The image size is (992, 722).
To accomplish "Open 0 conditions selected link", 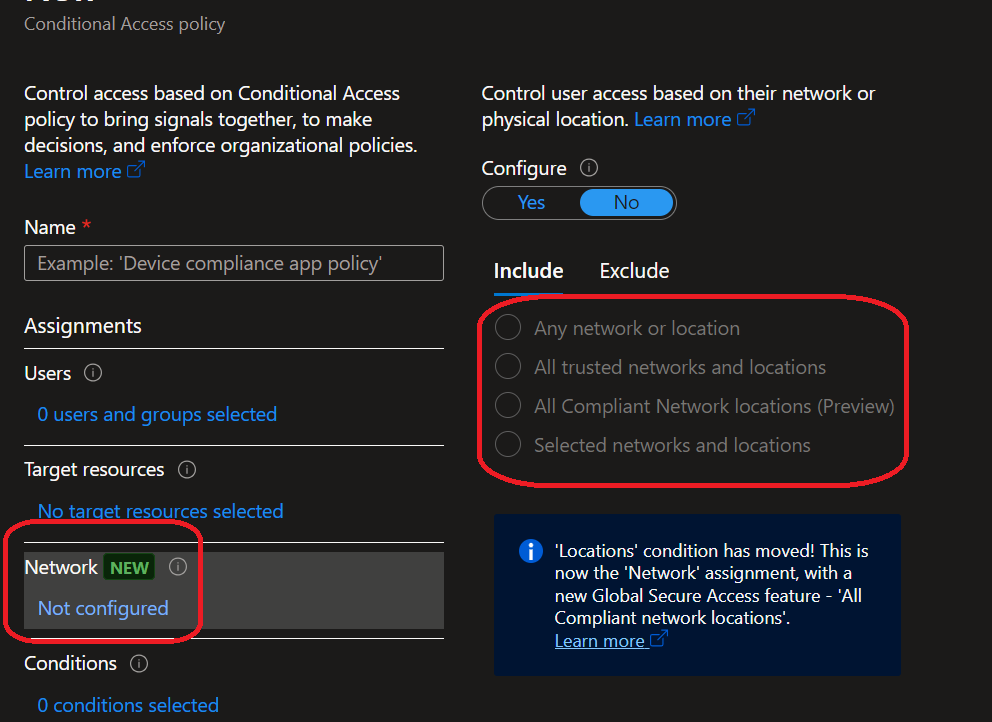I will pyautogui.click(x=128, y=705).
